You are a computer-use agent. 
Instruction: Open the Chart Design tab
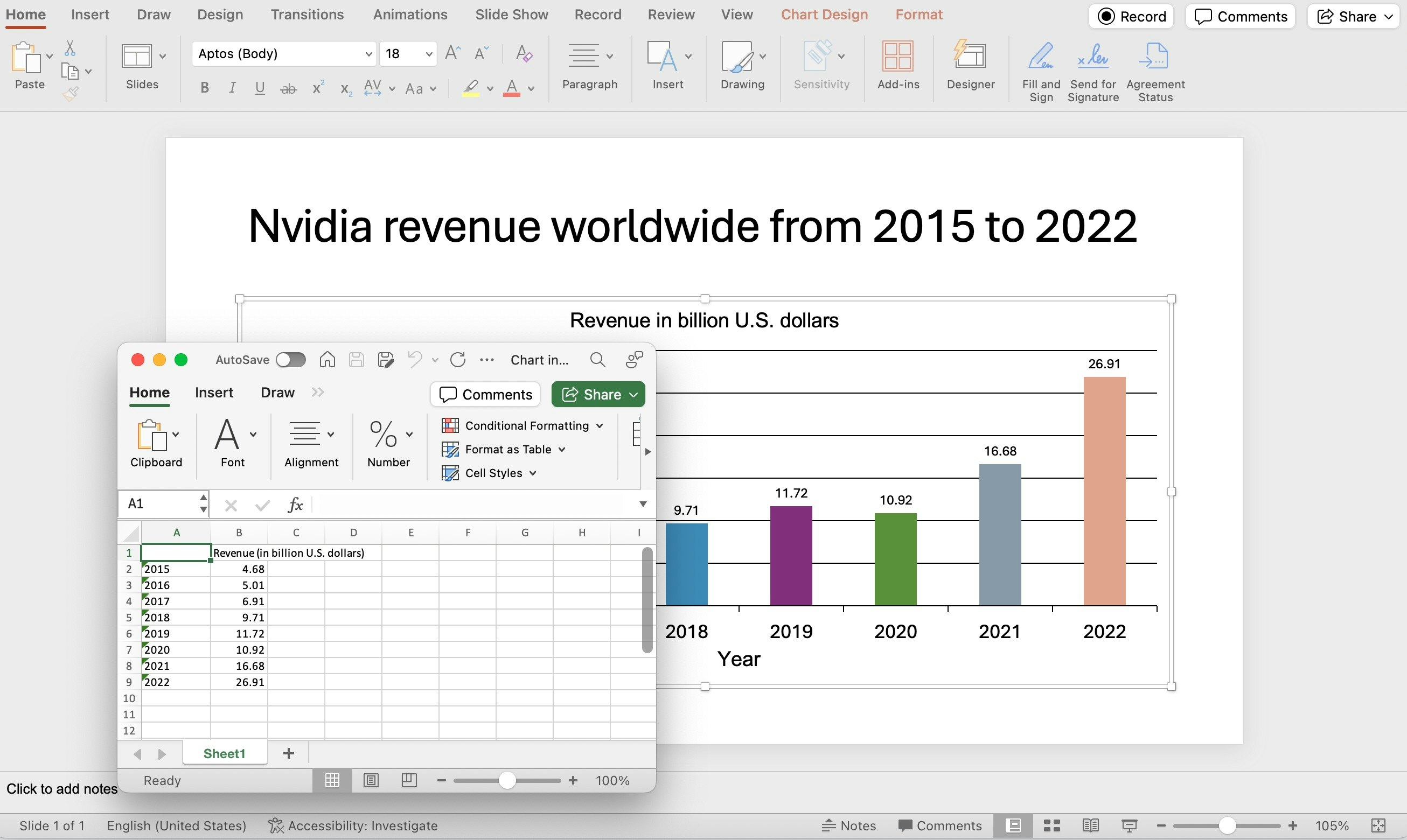[824, 15]
